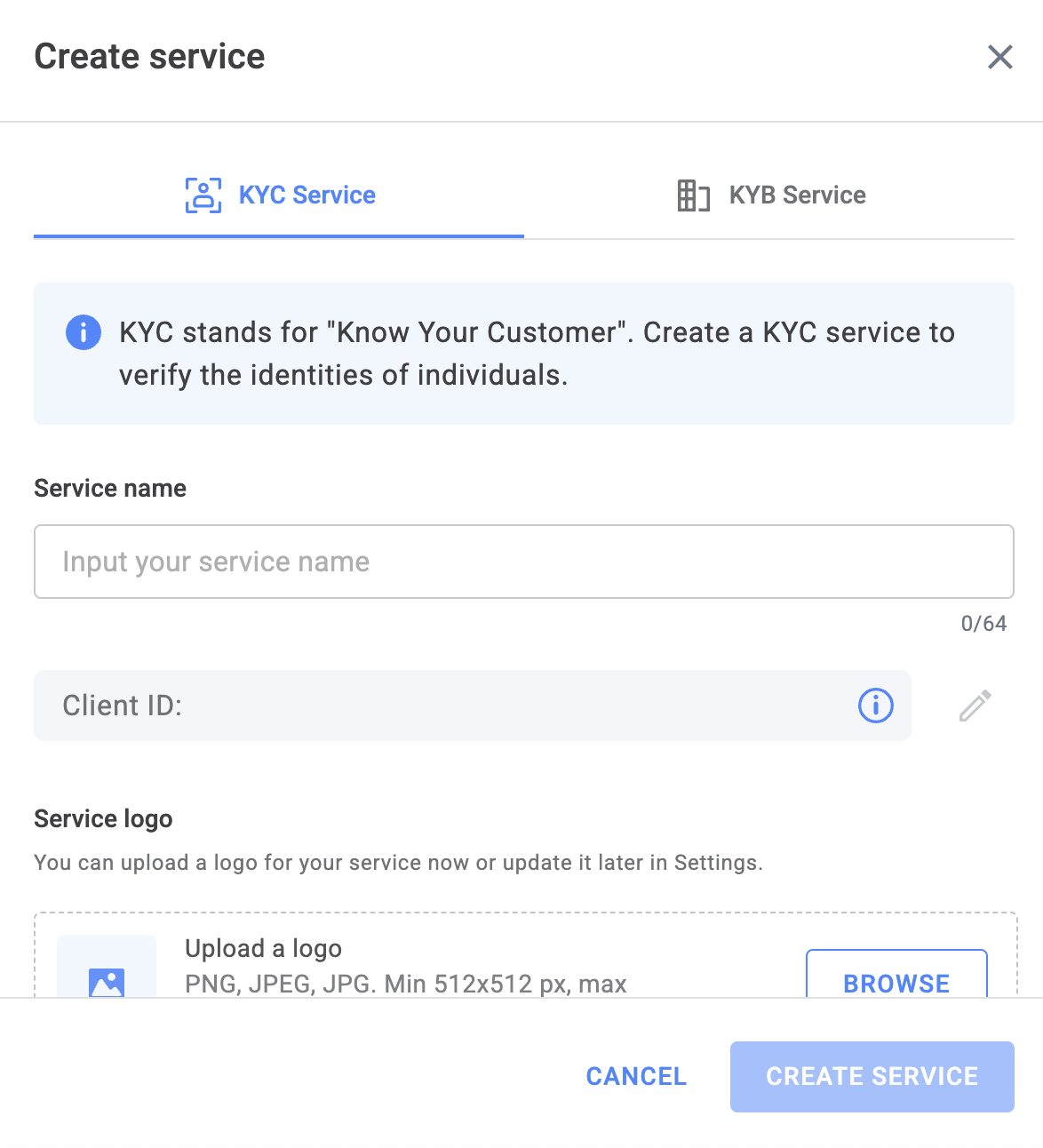Click the KYC explanation banner text
Image resolution: width=1043 pixels, height=1148 pixels.
[x=537, y=354]
